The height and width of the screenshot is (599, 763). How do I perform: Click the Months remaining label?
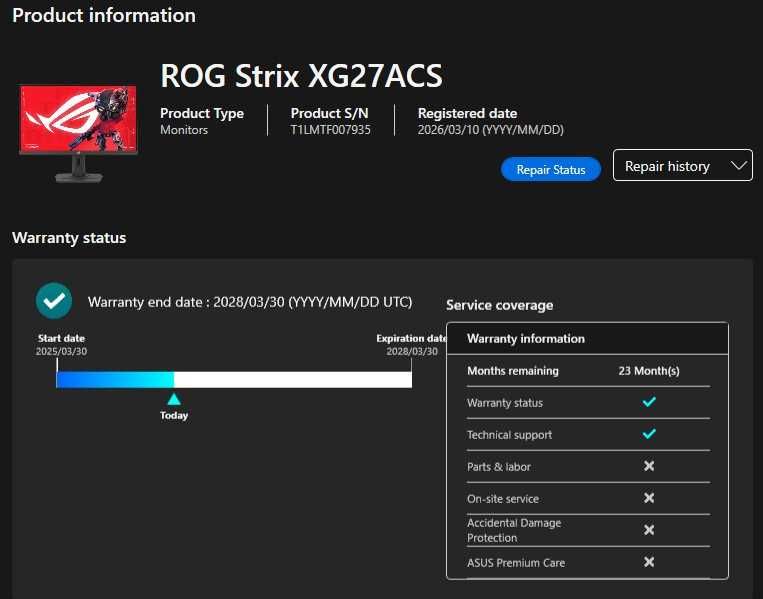click(x=513, y=371)
